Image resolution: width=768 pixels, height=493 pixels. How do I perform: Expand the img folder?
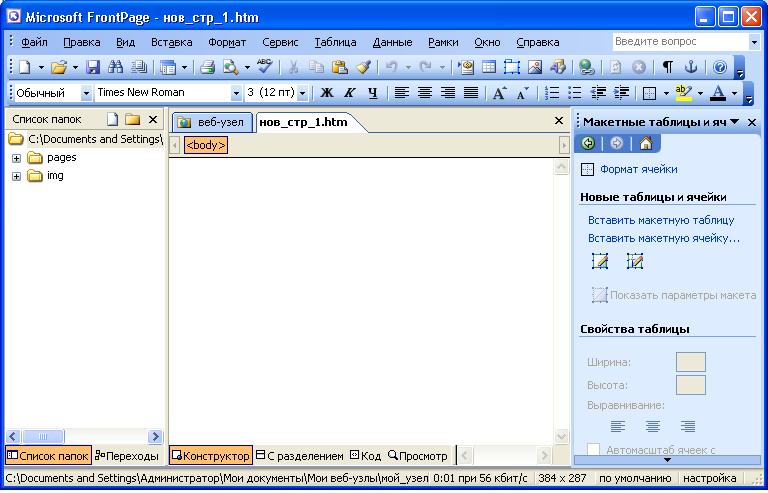(x=17, y=176)
